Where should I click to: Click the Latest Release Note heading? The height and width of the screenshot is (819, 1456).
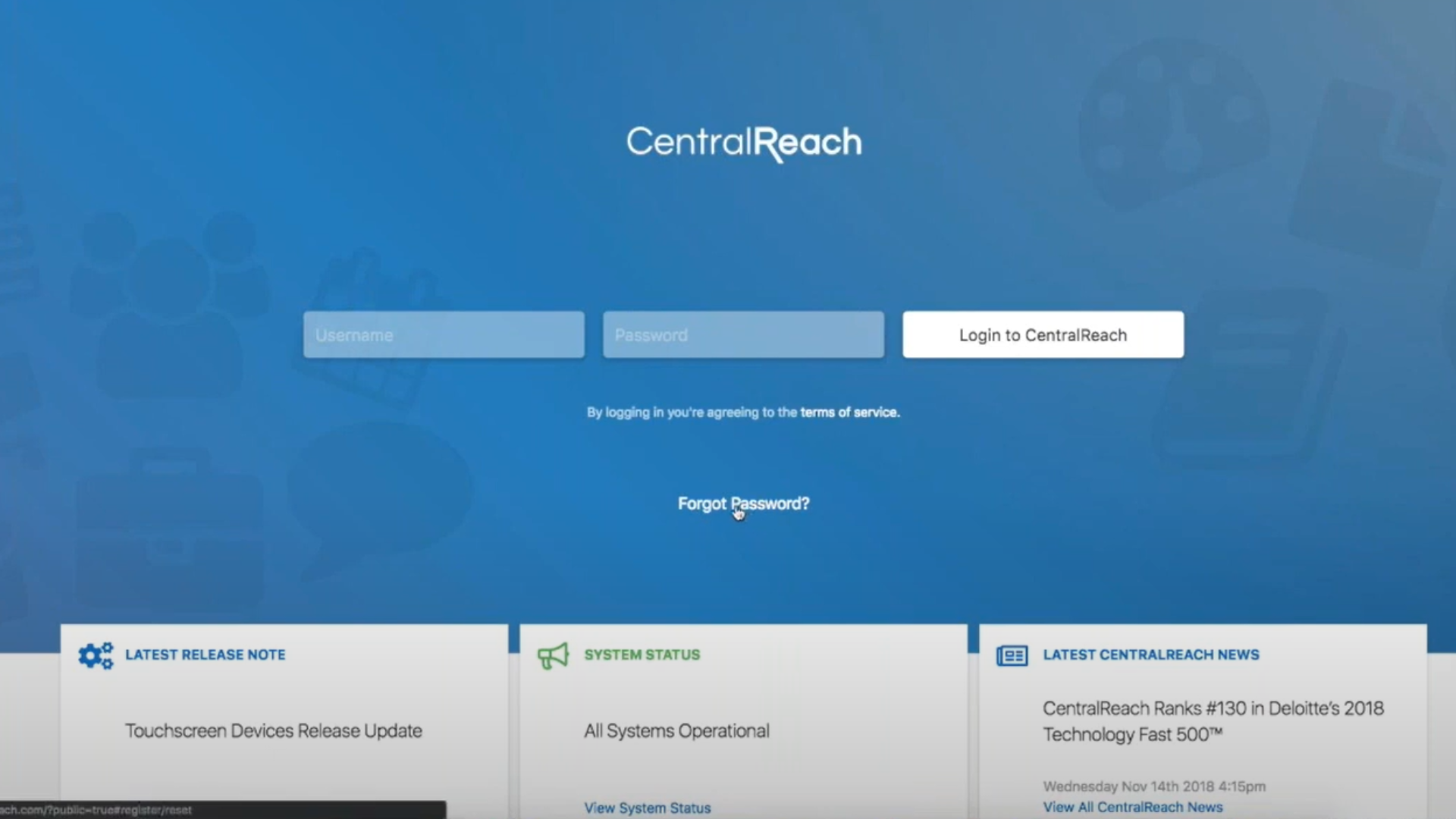206,655
